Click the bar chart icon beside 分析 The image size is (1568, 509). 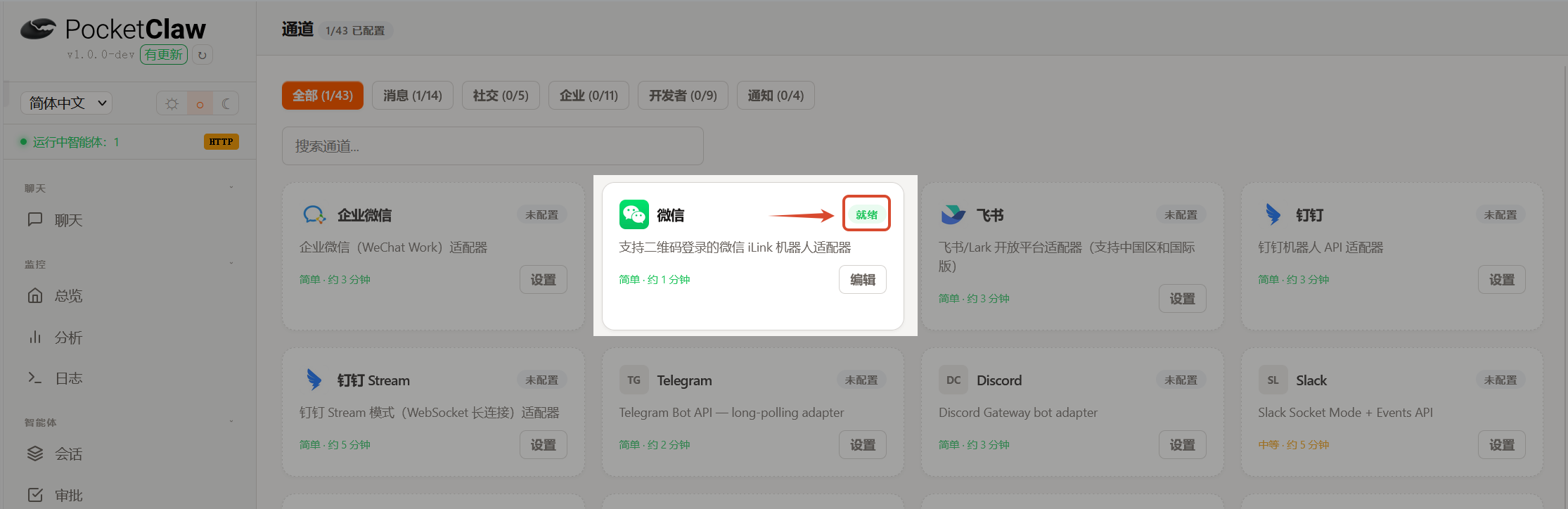[35, 337]
